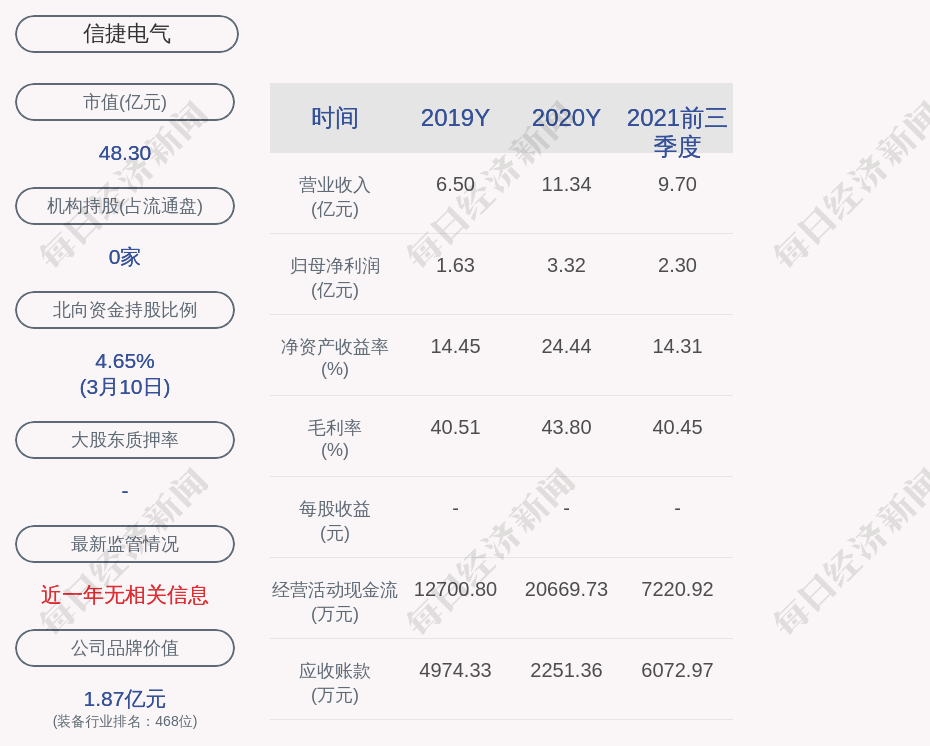Click the 14.31 return on equity value
Image resolution: width=930 pixels, height=746 pixels.
tap(677, 346)
